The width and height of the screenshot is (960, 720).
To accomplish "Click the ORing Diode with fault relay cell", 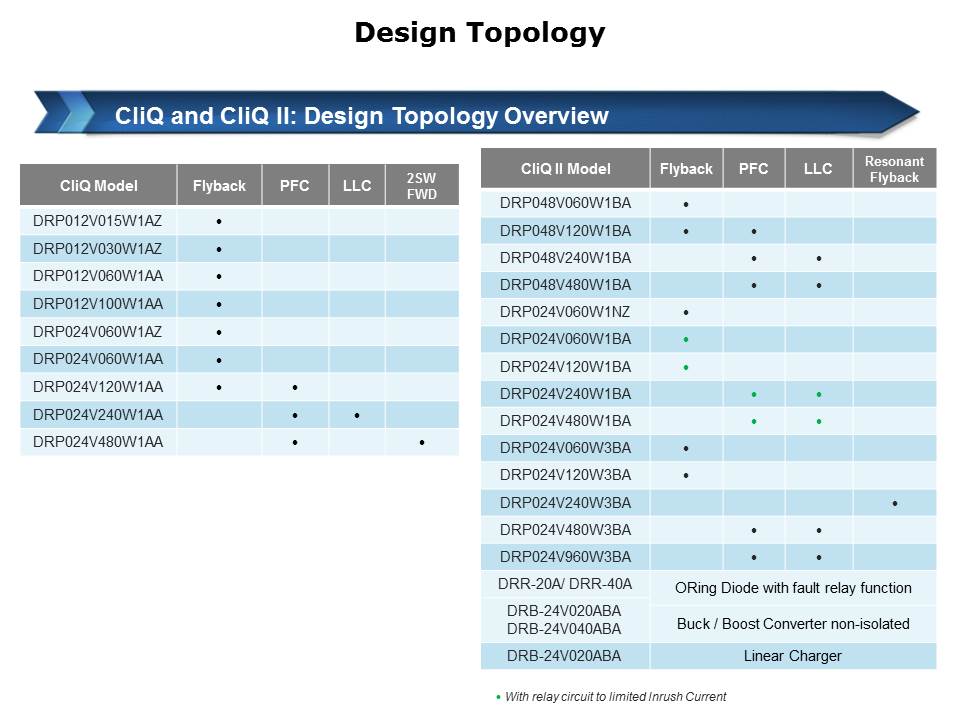I will 793,588.
